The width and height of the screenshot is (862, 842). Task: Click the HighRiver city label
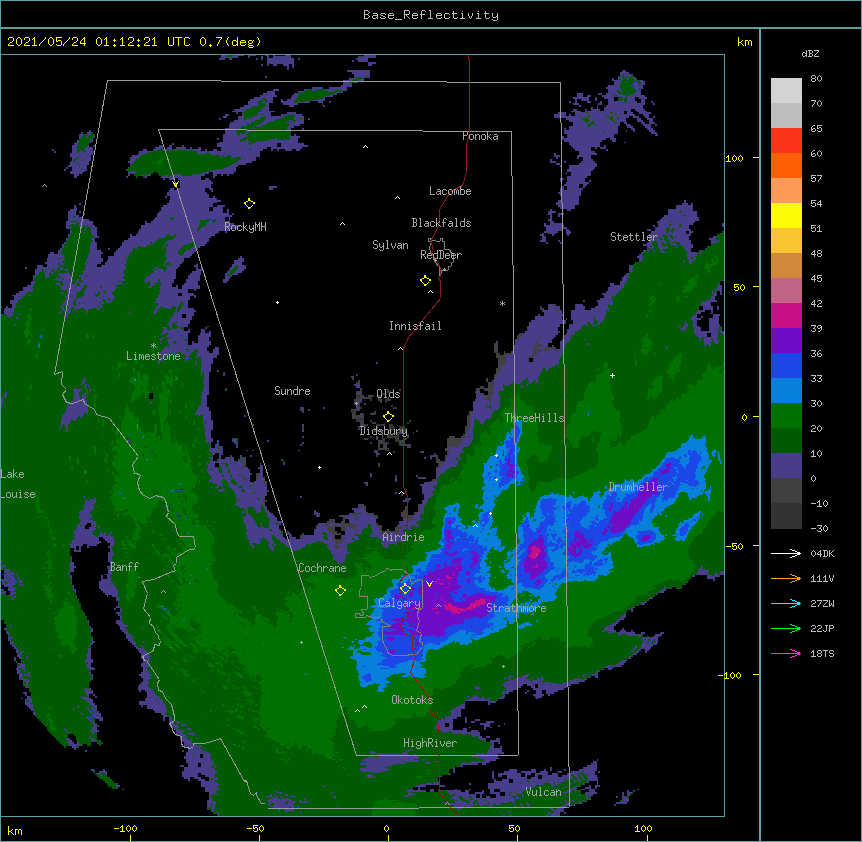pos(430,743)
